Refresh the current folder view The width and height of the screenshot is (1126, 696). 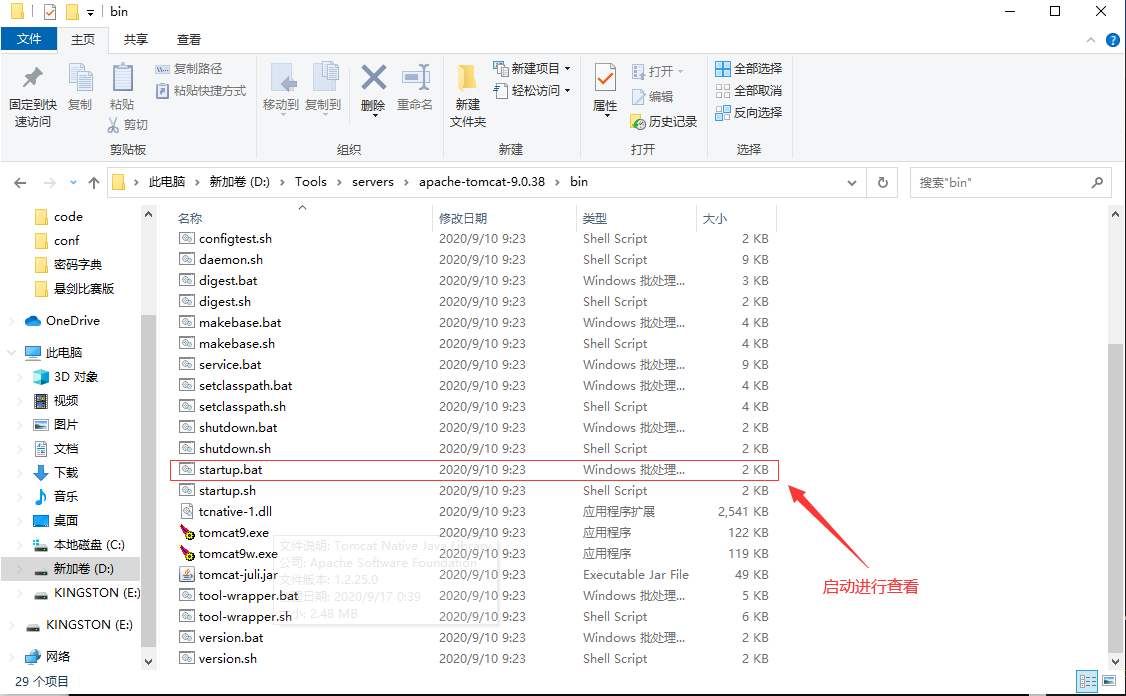click(x=883, y=182)
